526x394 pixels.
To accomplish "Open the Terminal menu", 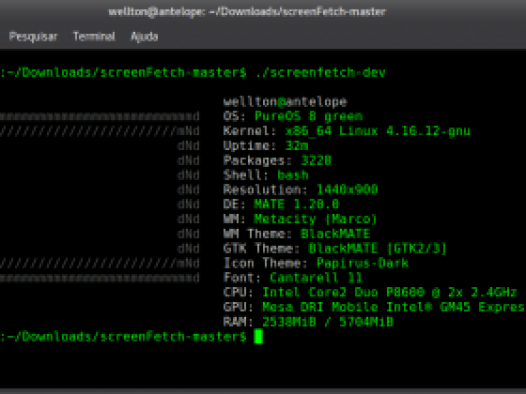I will 94,36.
